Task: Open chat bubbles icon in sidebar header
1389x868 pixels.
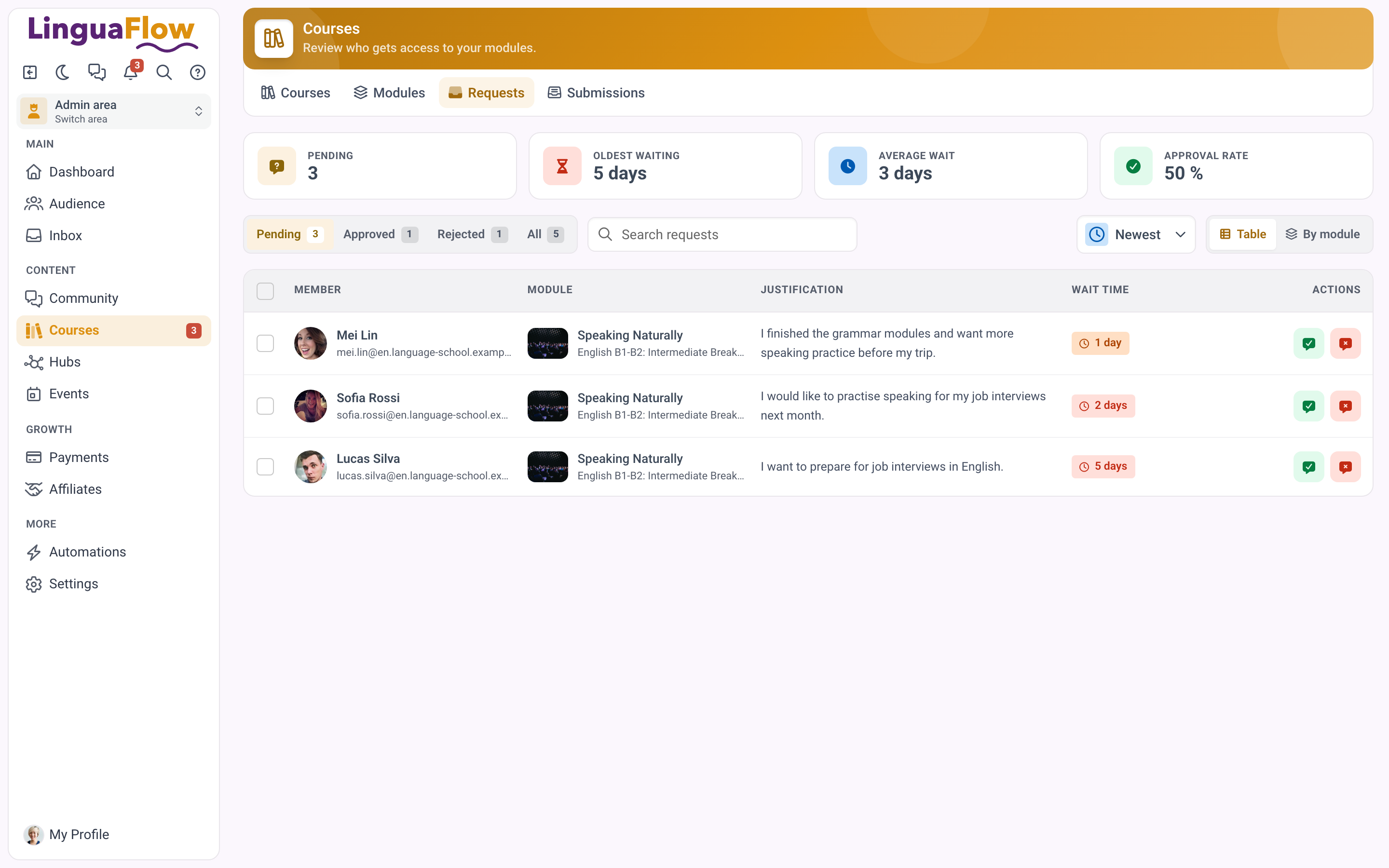Action: pyautogui.click(x=96, y=72)
